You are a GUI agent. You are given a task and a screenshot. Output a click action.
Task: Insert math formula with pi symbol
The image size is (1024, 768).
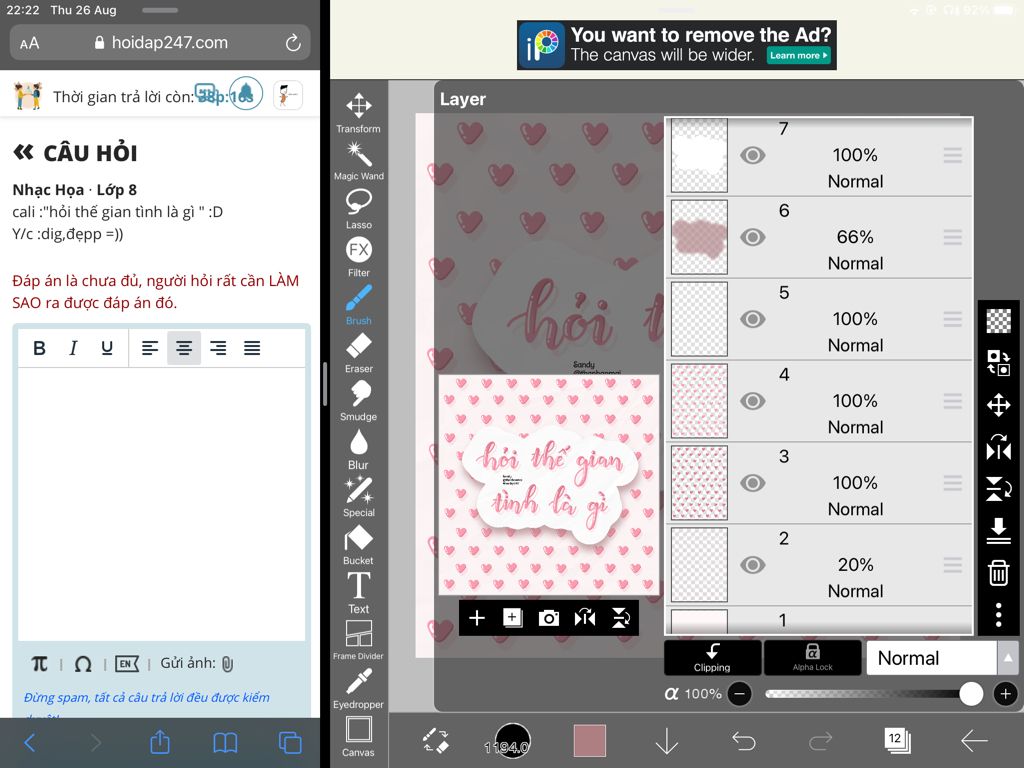39,664
